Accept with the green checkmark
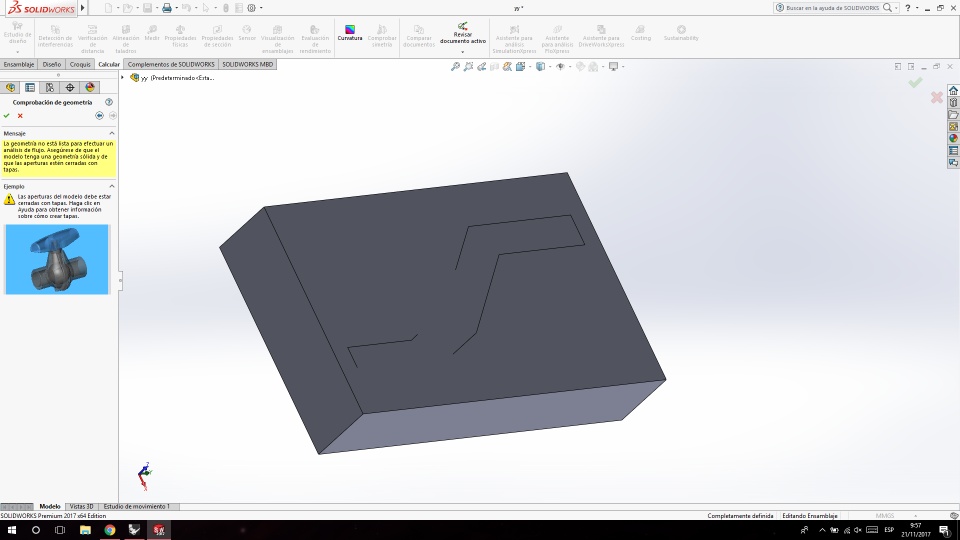This screenshot has width=960, height=540. (x=7, y=116)
